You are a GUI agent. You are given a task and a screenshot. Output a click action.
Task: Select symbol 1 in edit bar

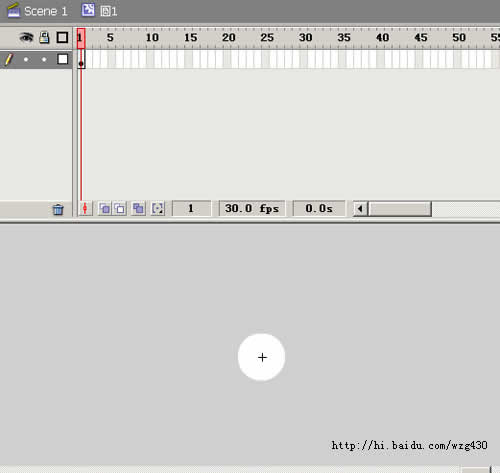[x=109, y=12]
